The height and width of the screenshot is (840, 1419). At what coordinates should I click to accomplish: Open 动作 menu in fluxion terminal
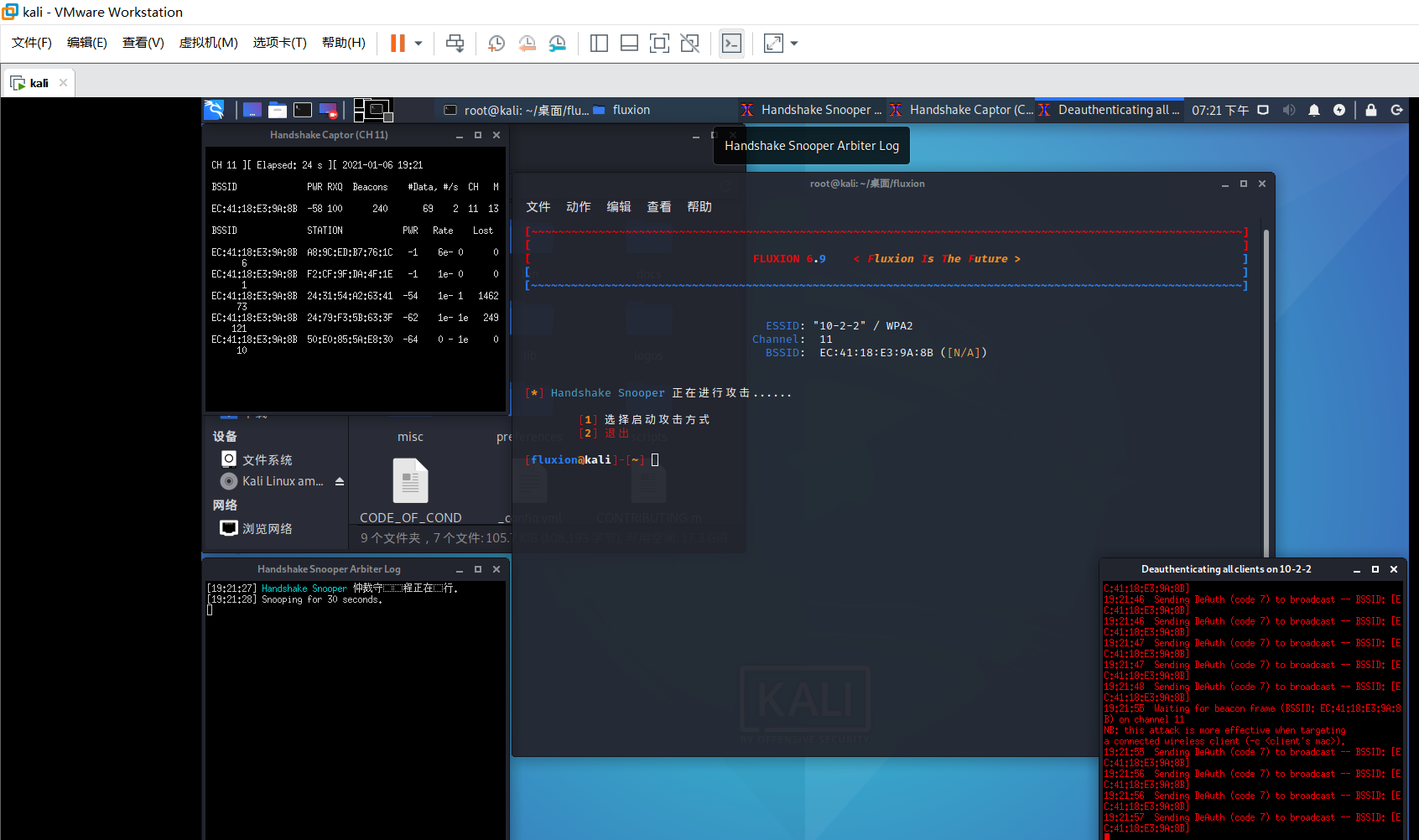(579, 207)
